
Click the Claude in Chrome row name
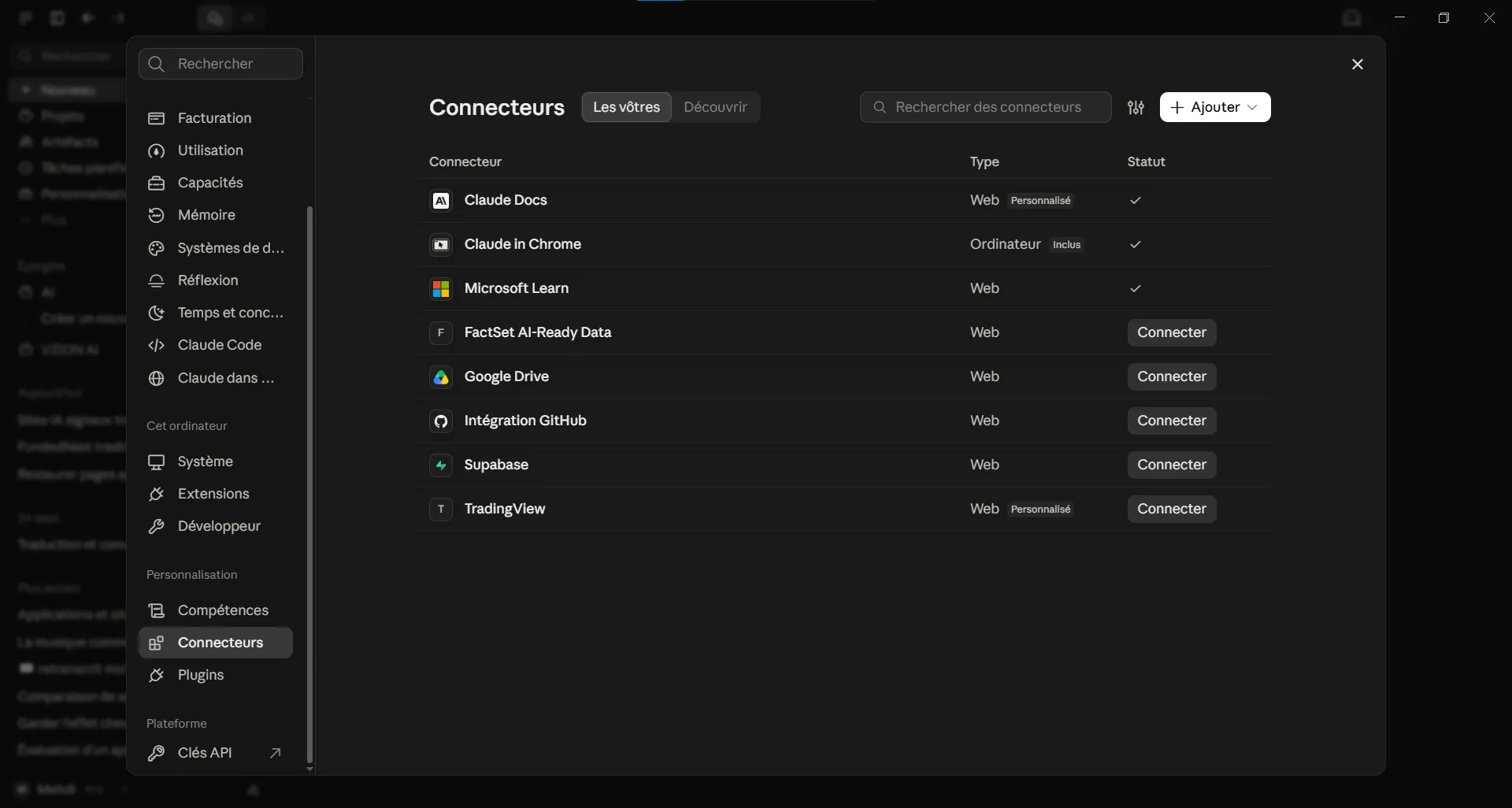[x=523, y=244]
